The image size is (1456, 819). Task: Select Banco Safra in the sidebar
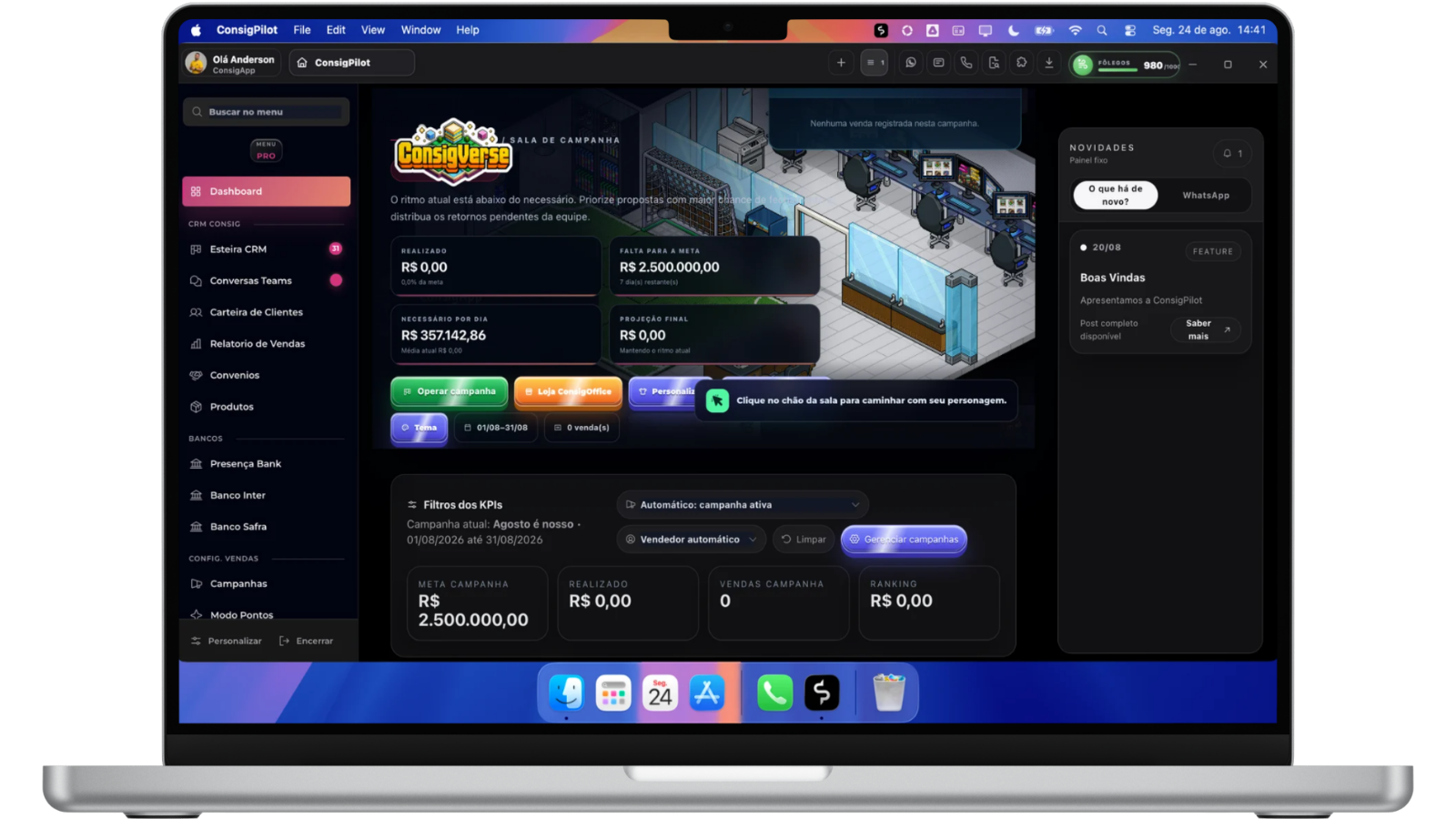(266, 527)
